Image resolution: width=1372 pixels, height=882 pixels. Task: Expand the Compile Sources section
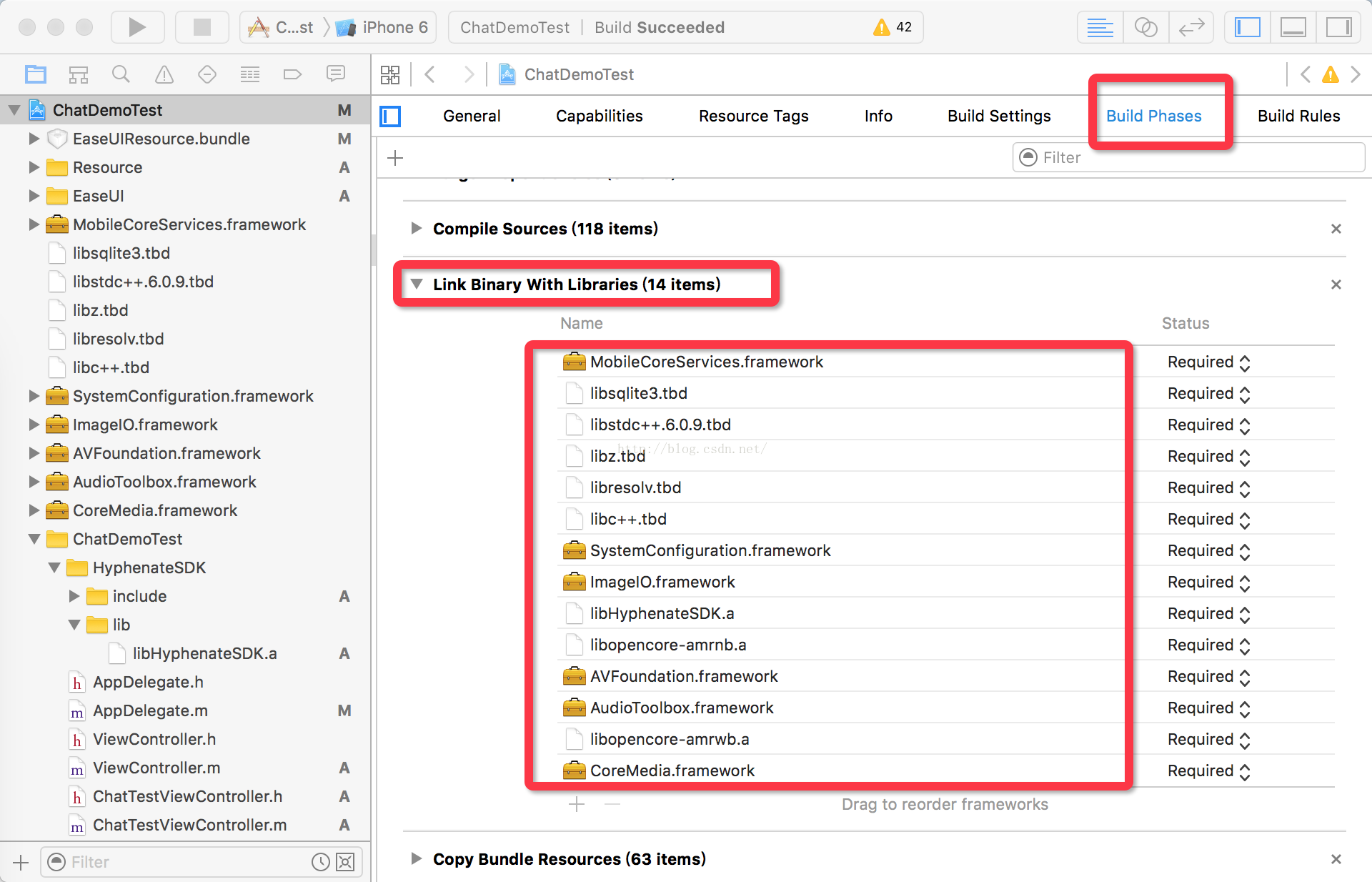click(416, 229)
